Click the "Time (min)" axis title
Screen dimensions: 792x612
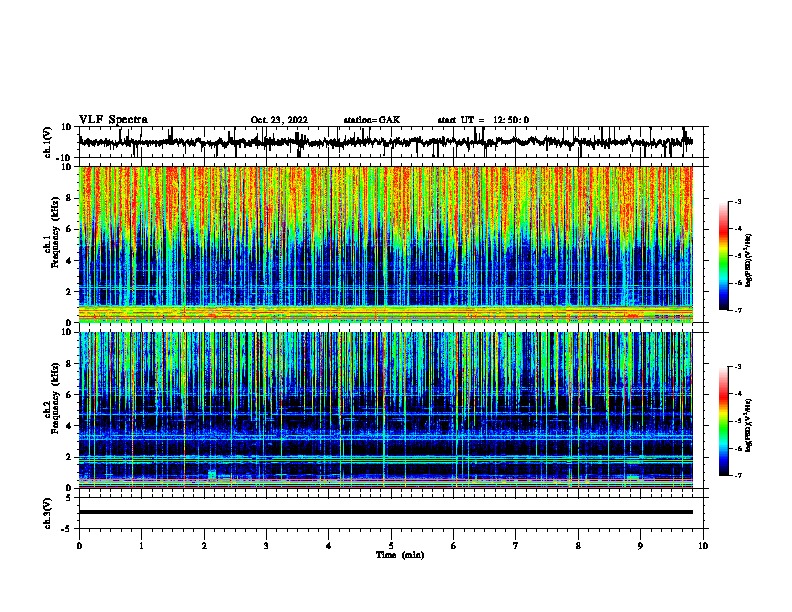click(x=400, y=555)
